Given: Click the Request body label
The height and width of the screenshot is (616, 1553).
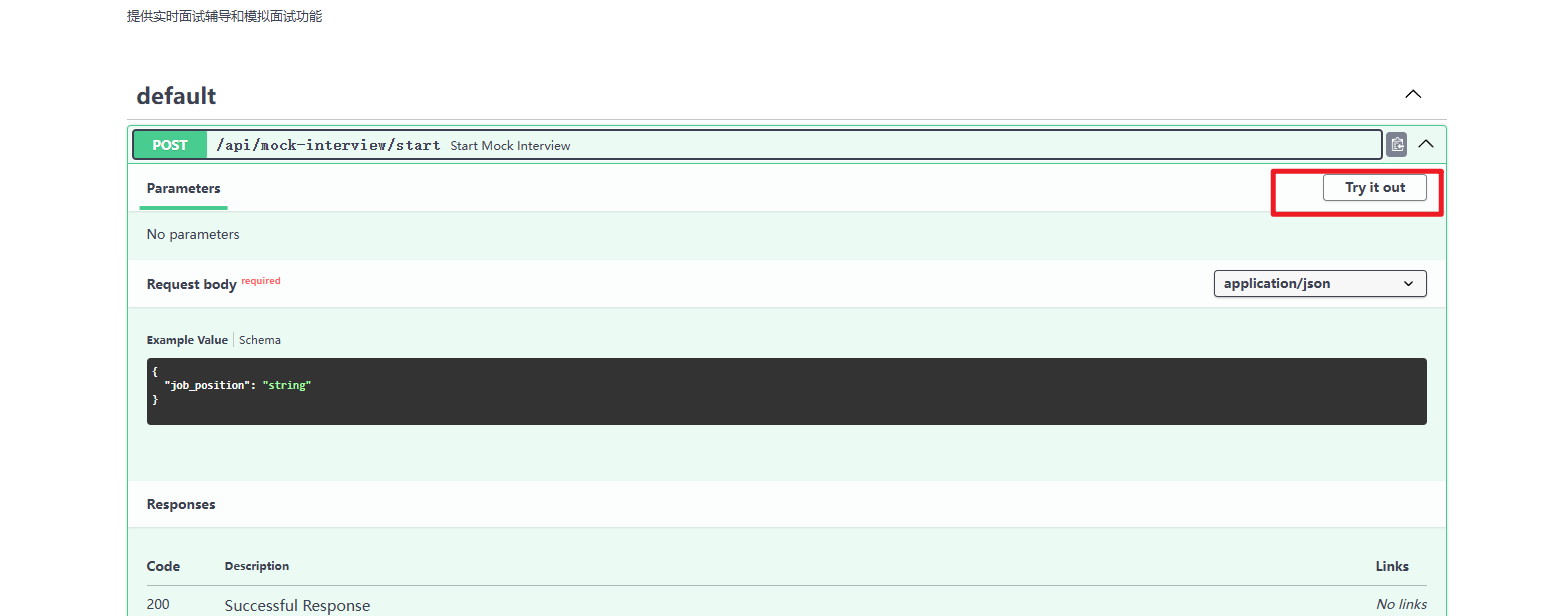Looking at the screenshot, I should 191,285.
